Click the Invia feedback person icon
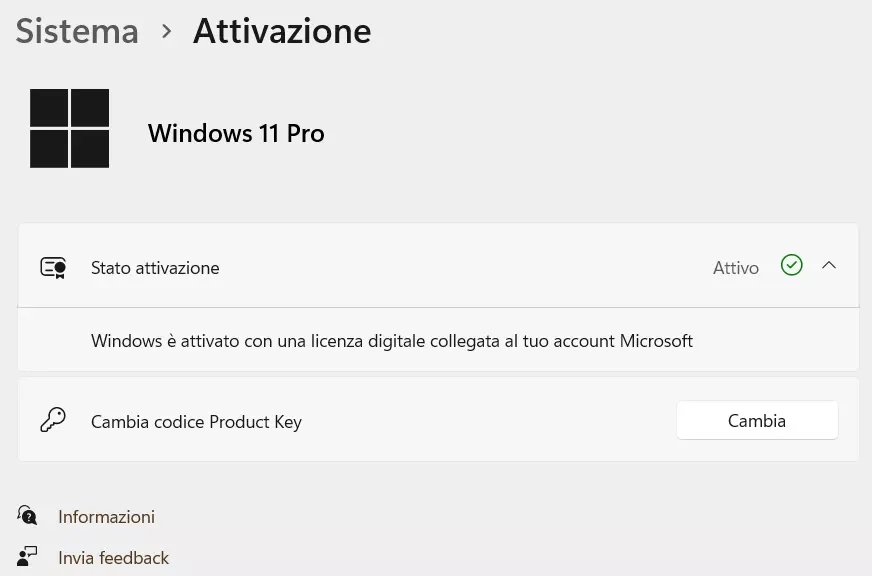The width and height of the screenshot is (872, 576). (x=27, y=556)
